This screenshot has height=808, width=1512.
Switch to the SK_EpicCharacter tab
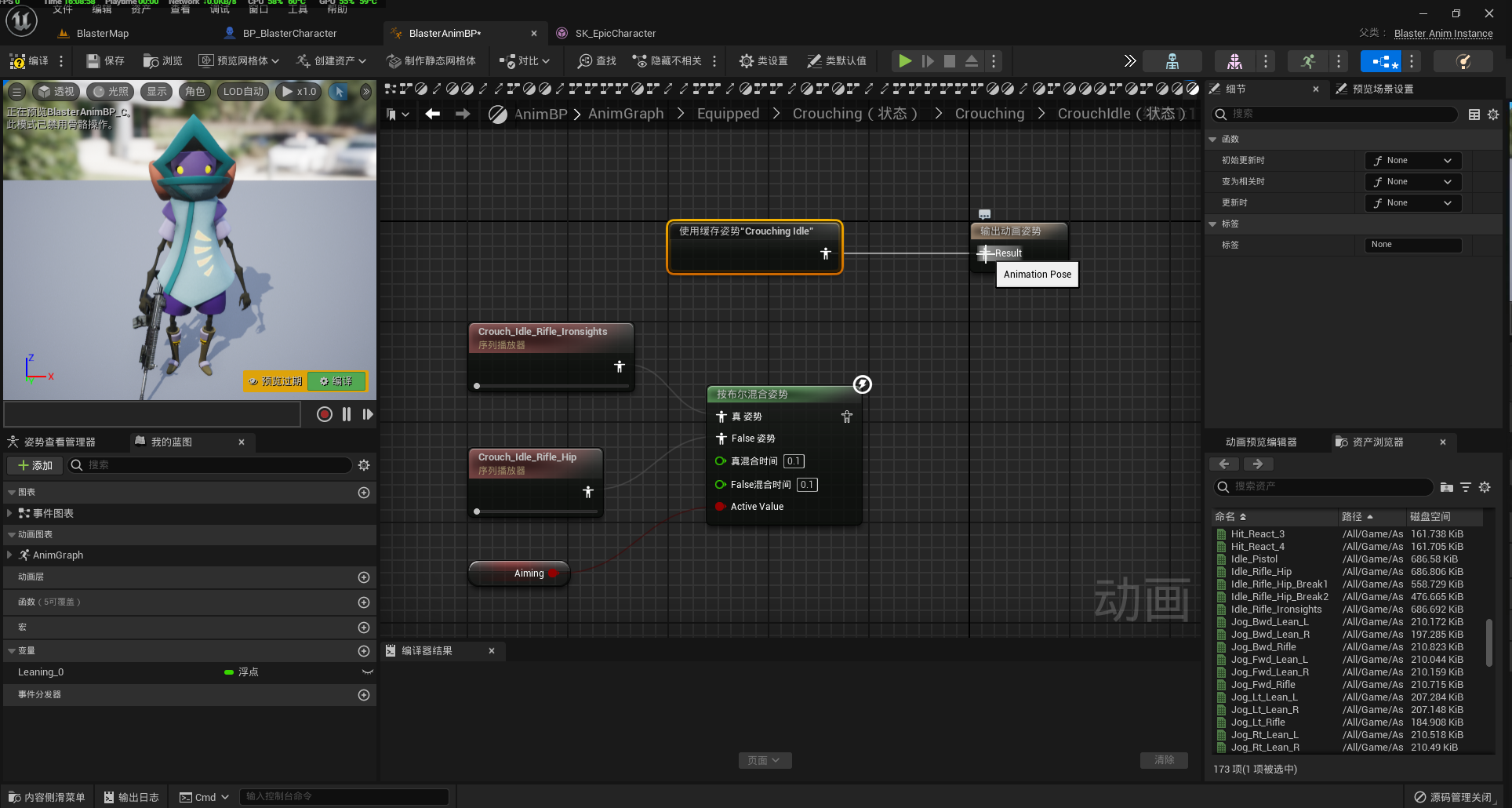click(x=616, y=33)
